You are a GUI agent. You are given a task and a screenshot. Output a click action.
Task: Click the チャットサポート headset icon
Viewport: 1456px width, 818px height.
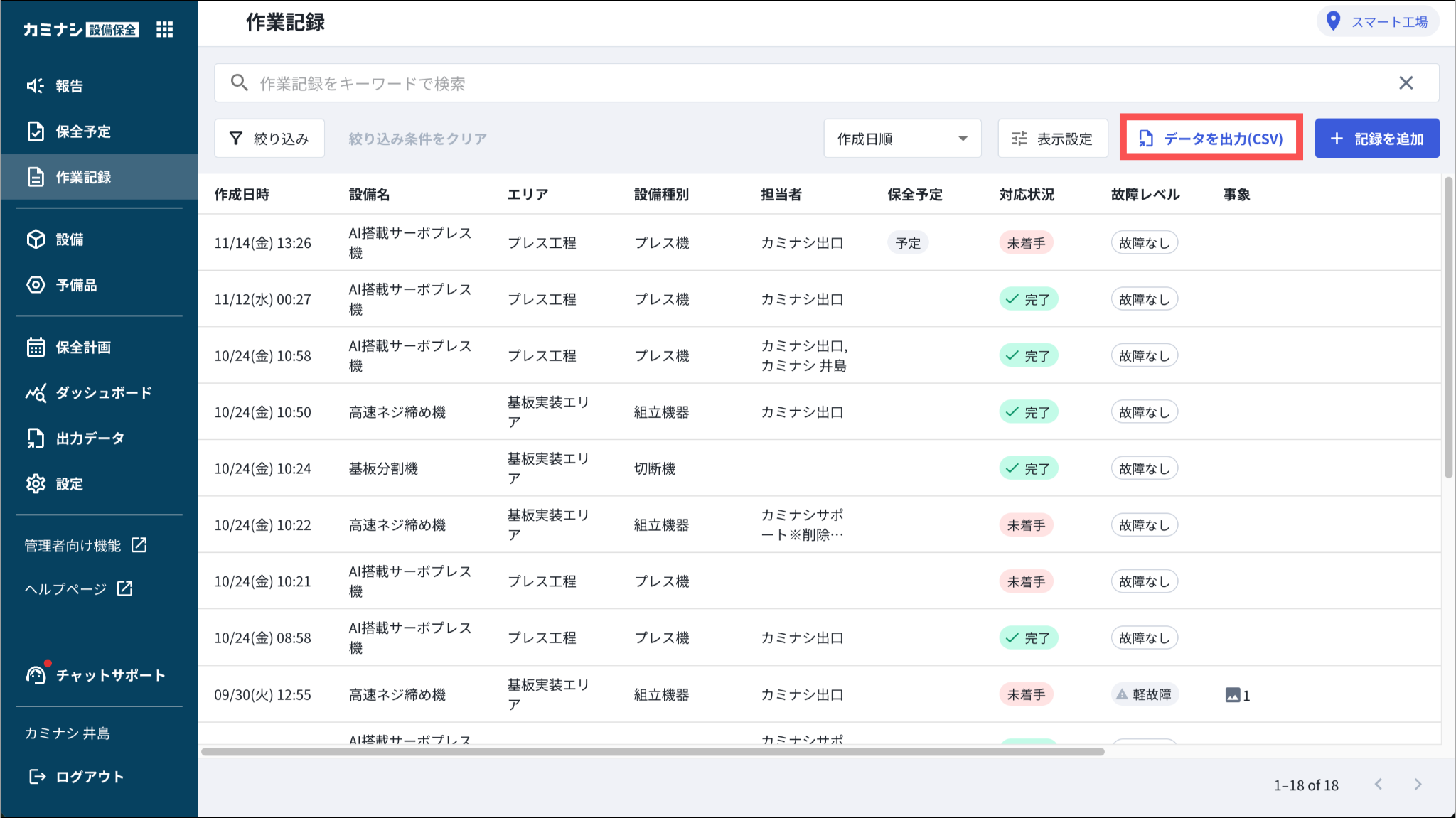36,674
